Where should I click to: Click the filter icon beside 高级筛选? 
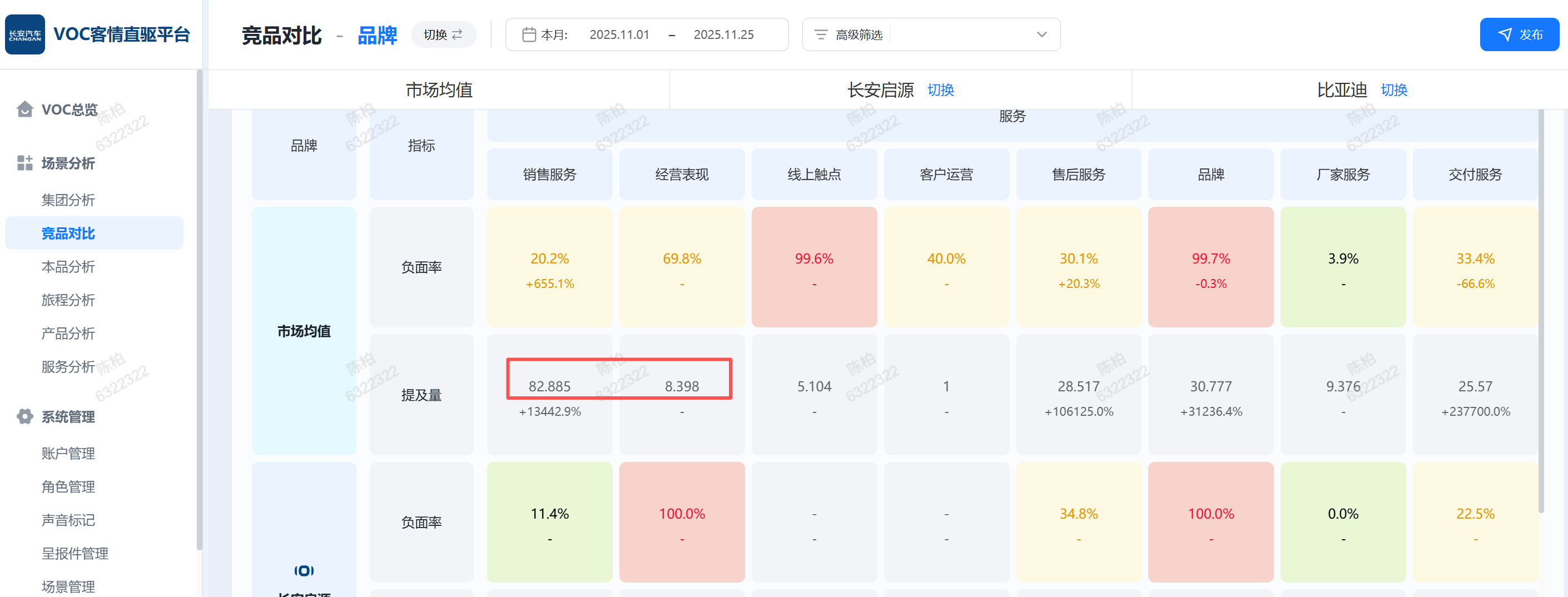[x=821, y=34]
